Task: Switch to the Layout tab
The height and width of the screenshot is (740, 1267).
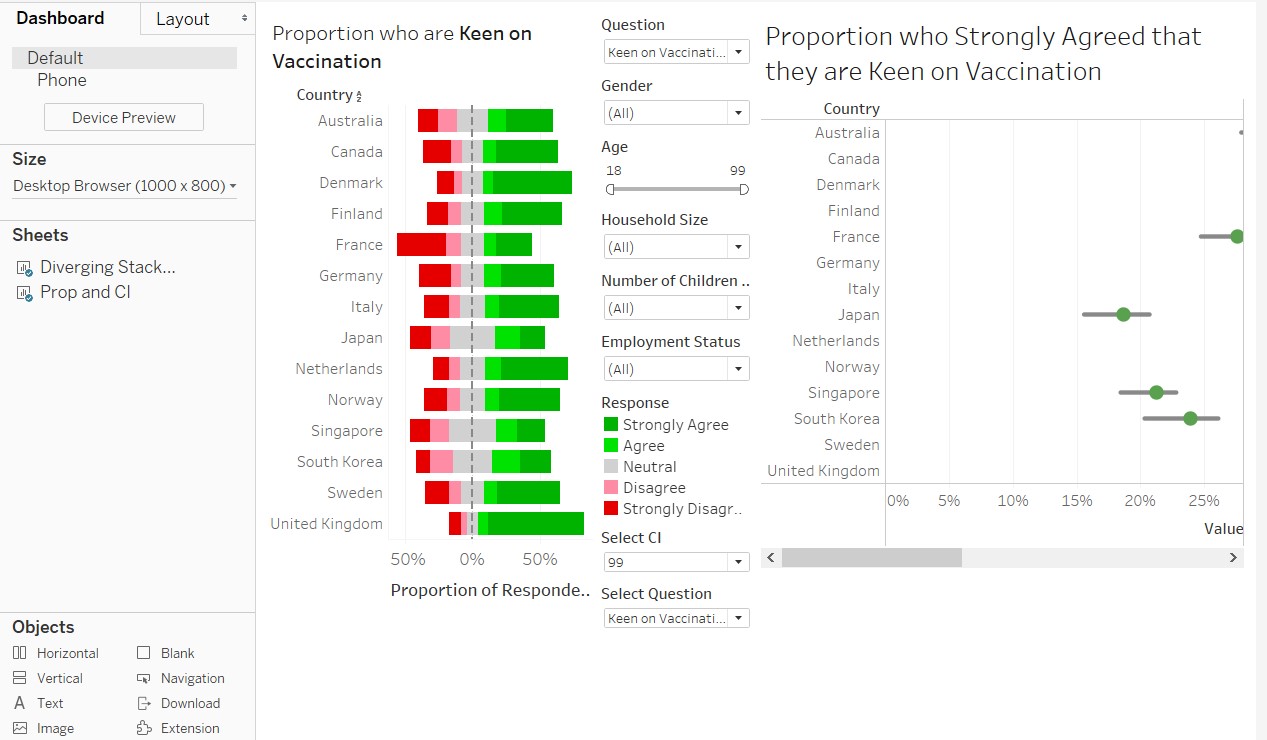Action: click(182, 18)
